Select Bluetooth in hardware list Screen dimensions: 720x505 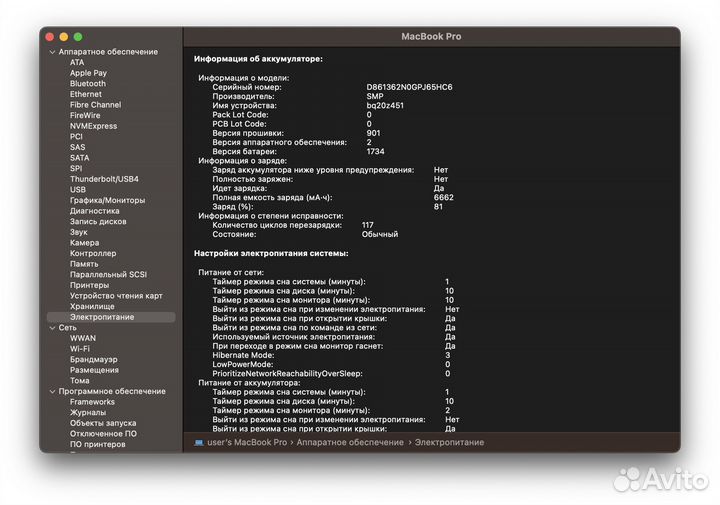click(88, 84)
